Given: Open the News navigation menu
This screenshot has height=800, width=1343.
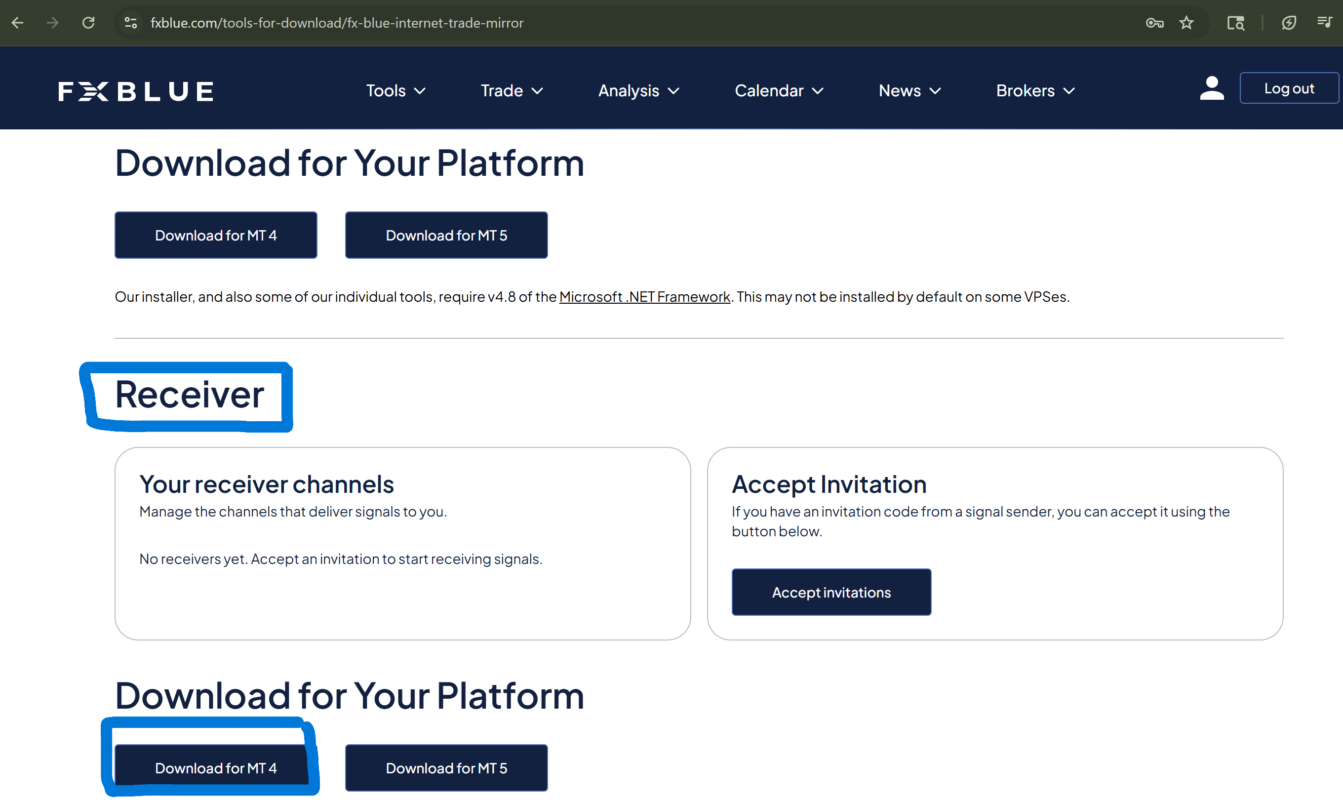Looking at the screenshot, I should pyautogui.click(x=910, y=91).
